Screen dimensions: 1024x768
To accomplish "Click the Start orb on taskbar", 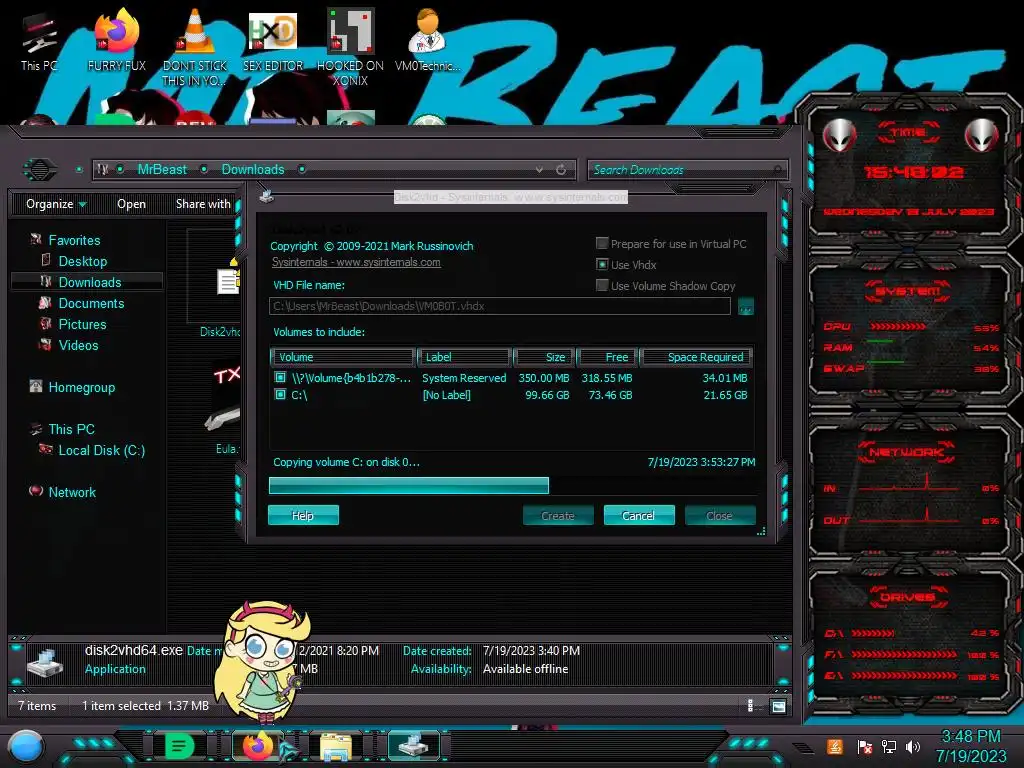I will pos(27,748).
